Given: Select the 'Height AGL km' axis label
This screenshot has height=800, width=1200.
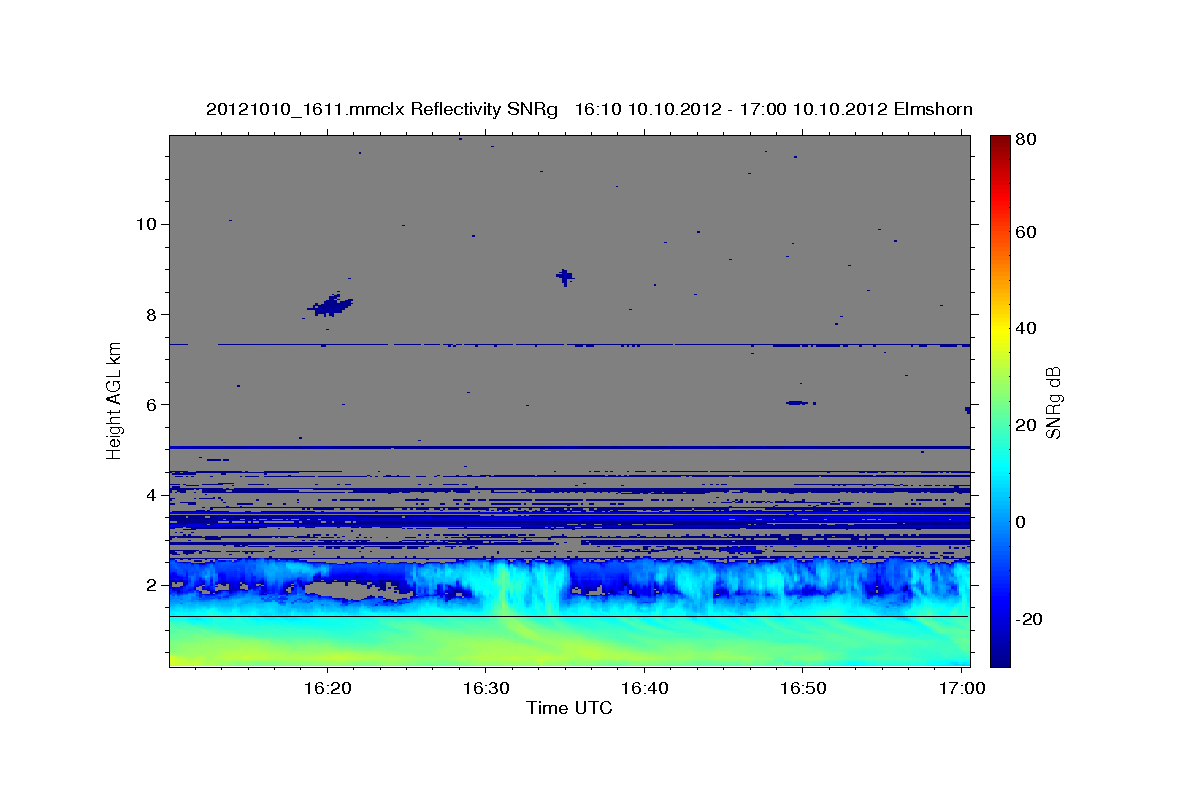Looking at the screenshot, I should 115,400.
